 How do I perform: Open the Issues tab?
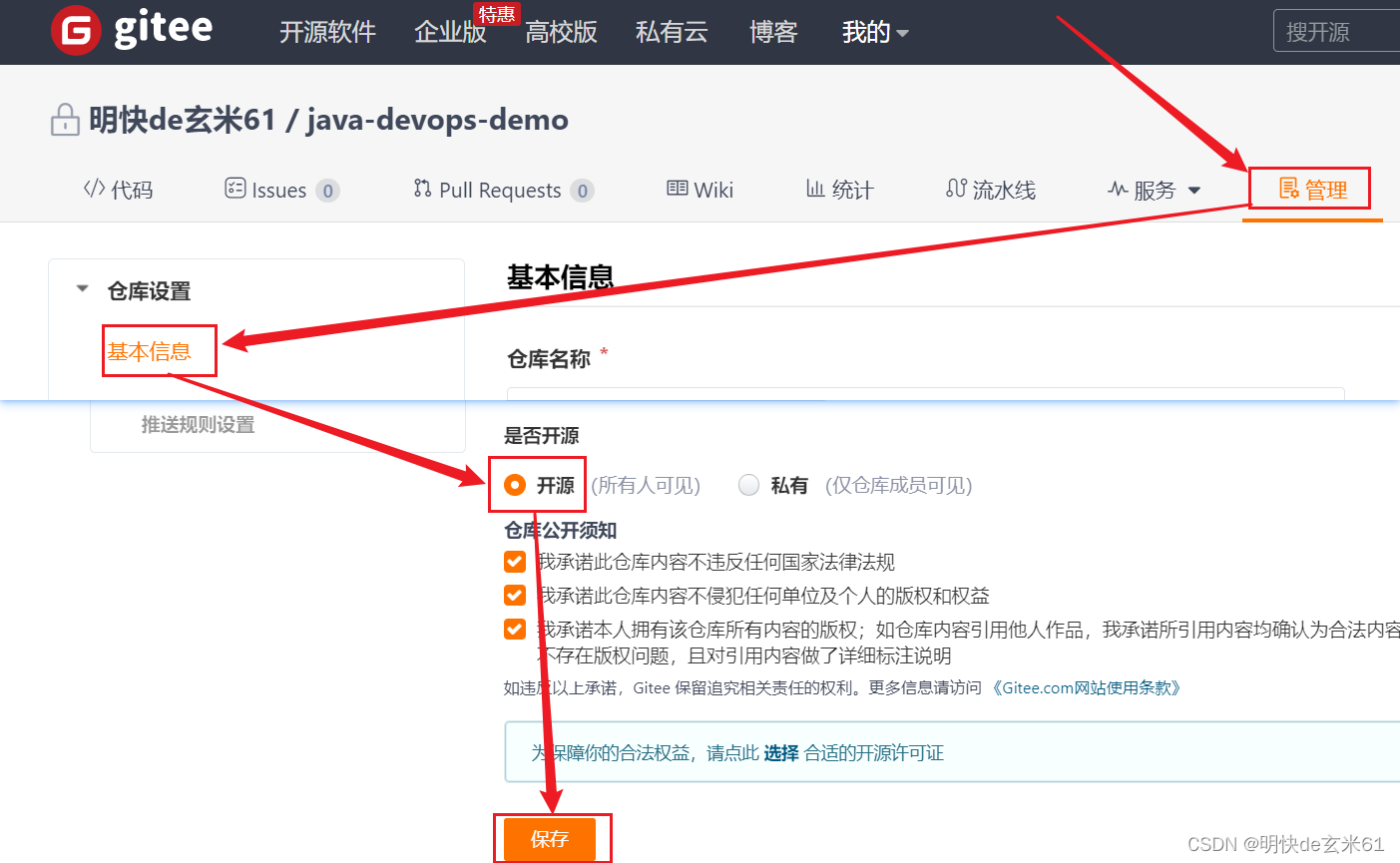point(281,190)
